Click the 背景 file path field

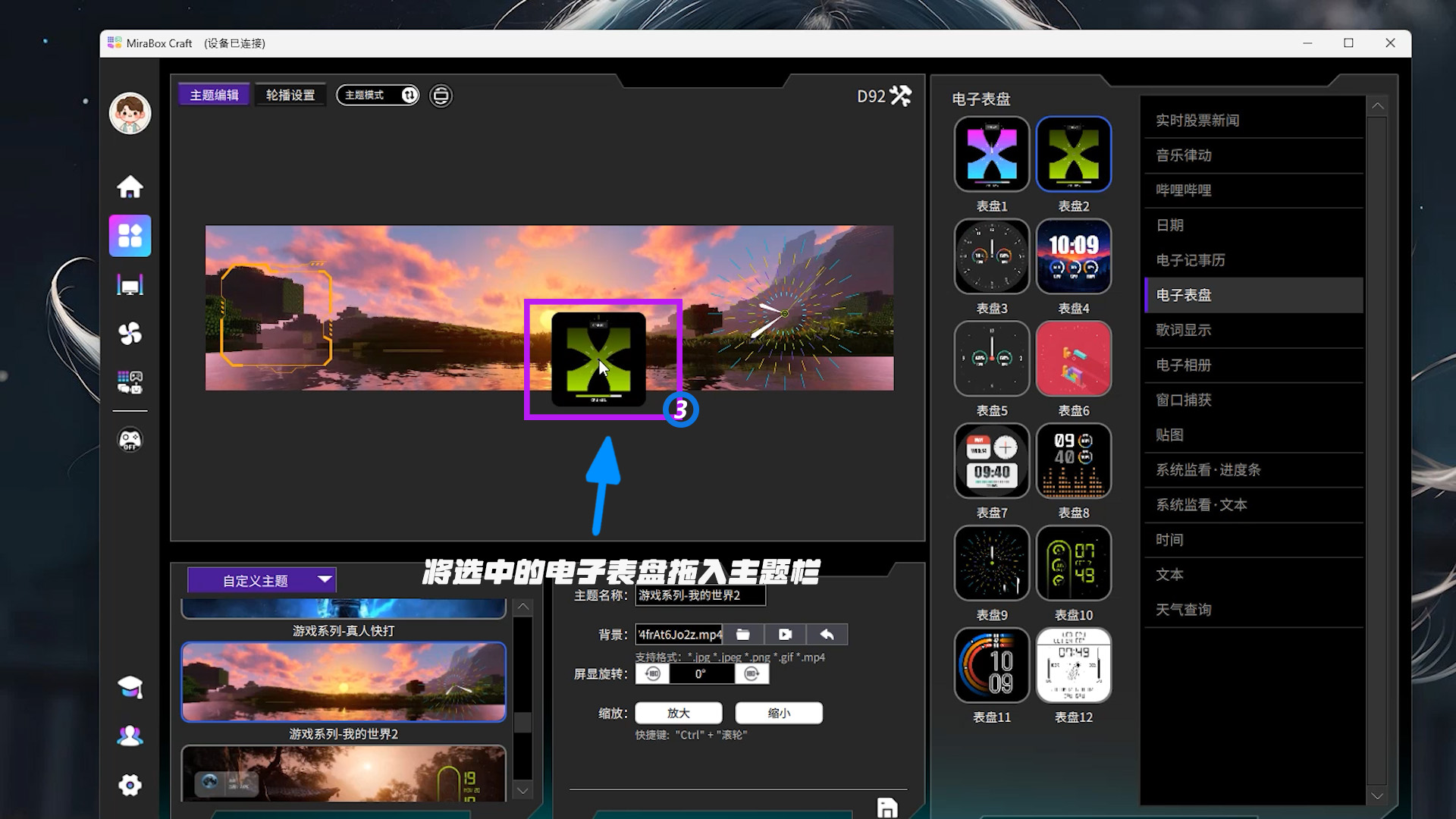(x=679, y=635)
